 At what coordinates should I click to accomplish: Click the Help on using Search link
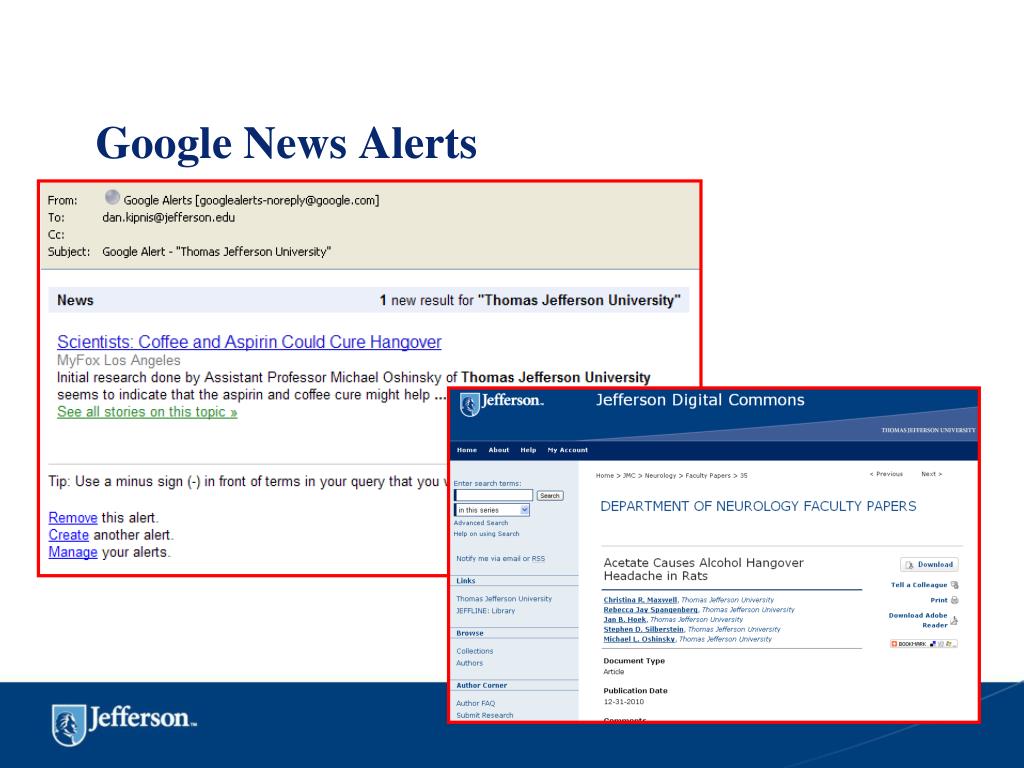[x=487, y=534]
